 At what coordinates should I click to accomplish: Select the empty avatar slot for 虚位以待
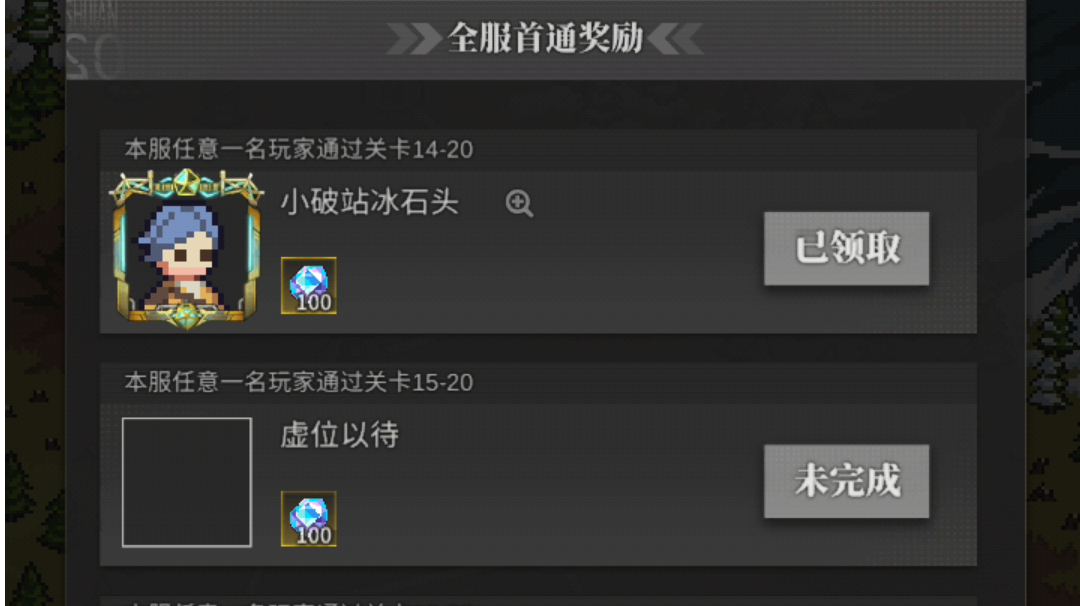point(187,482)
